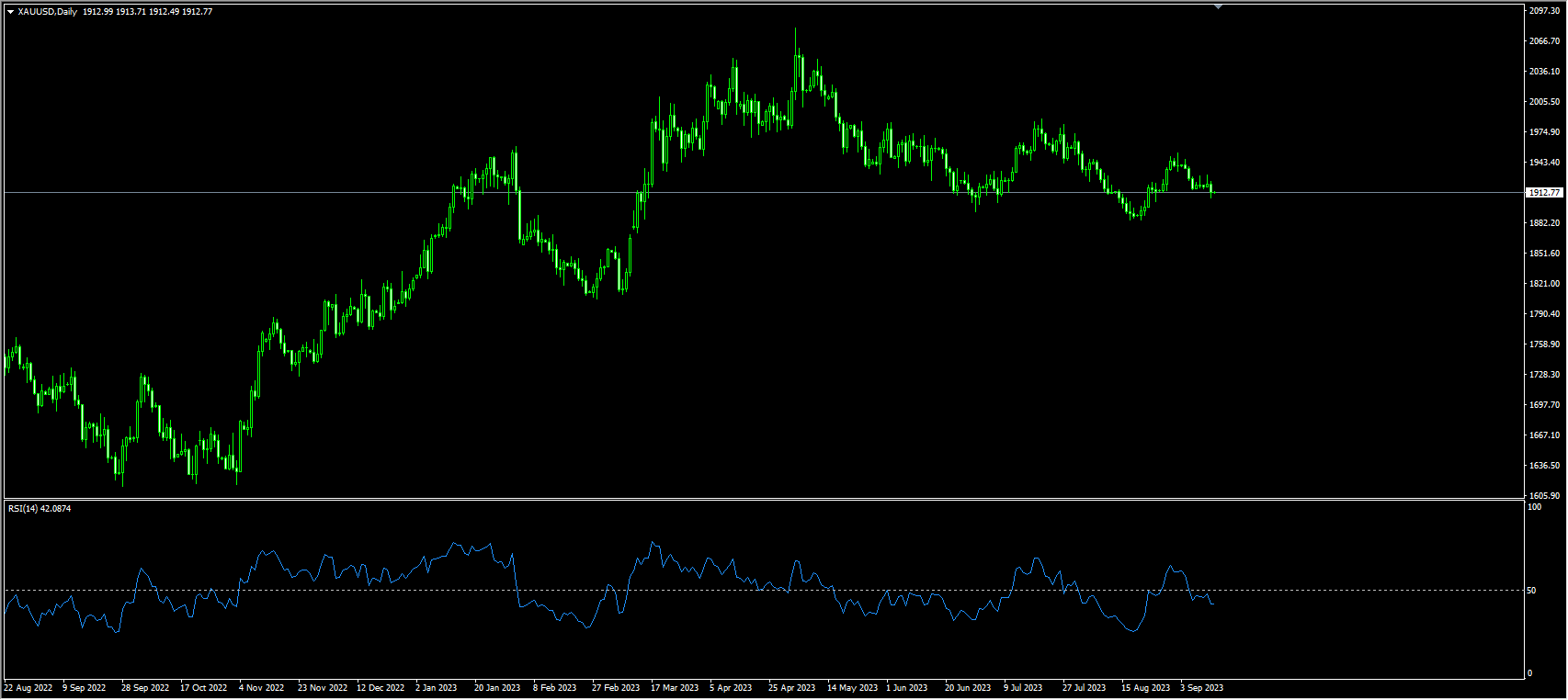Click the 1821.00 price scale label
Image resolution: width=1568 pixels, height=700 pixels.
pos(1544,284)
